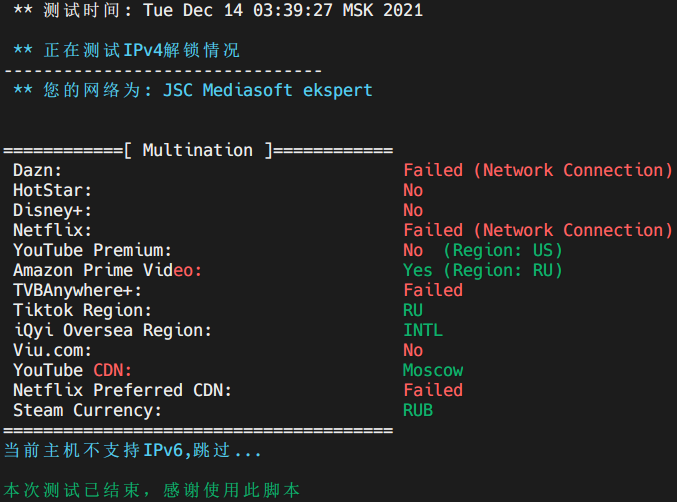Click the IPv4 unlock testing heading
The image size is (677, 502).
127,50
